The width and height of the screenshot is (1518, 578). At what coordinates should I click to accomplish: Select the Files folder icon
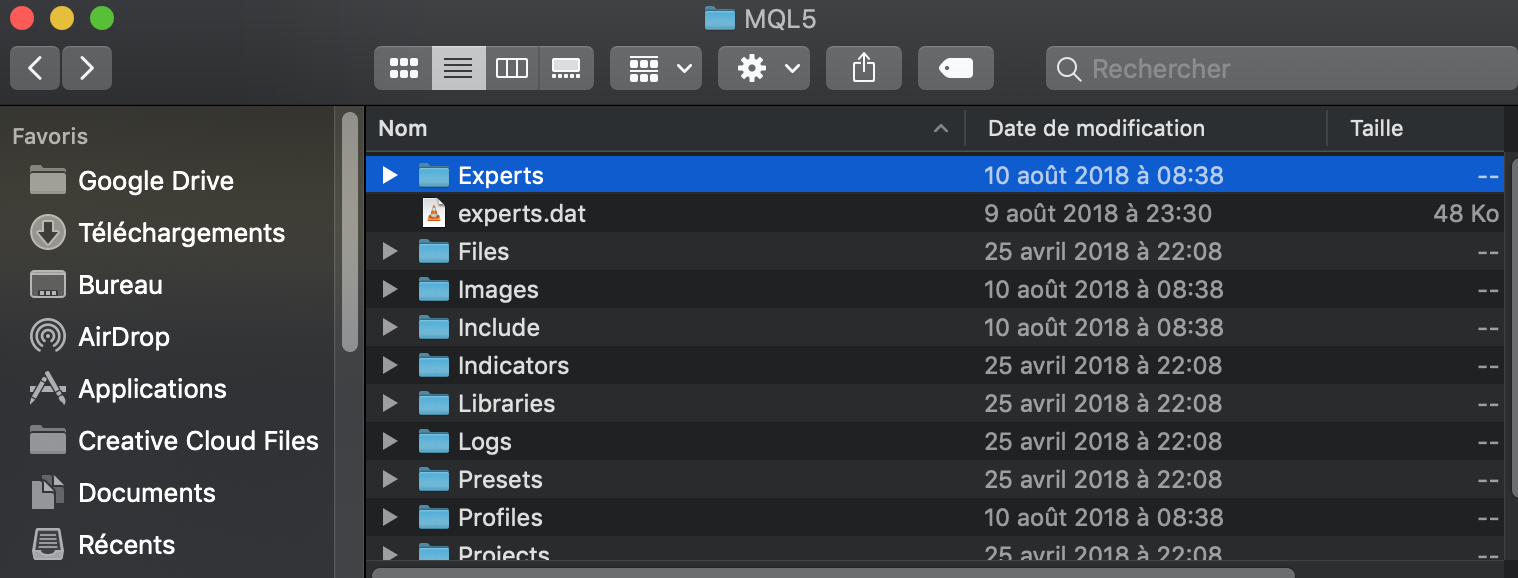[434, 251]
